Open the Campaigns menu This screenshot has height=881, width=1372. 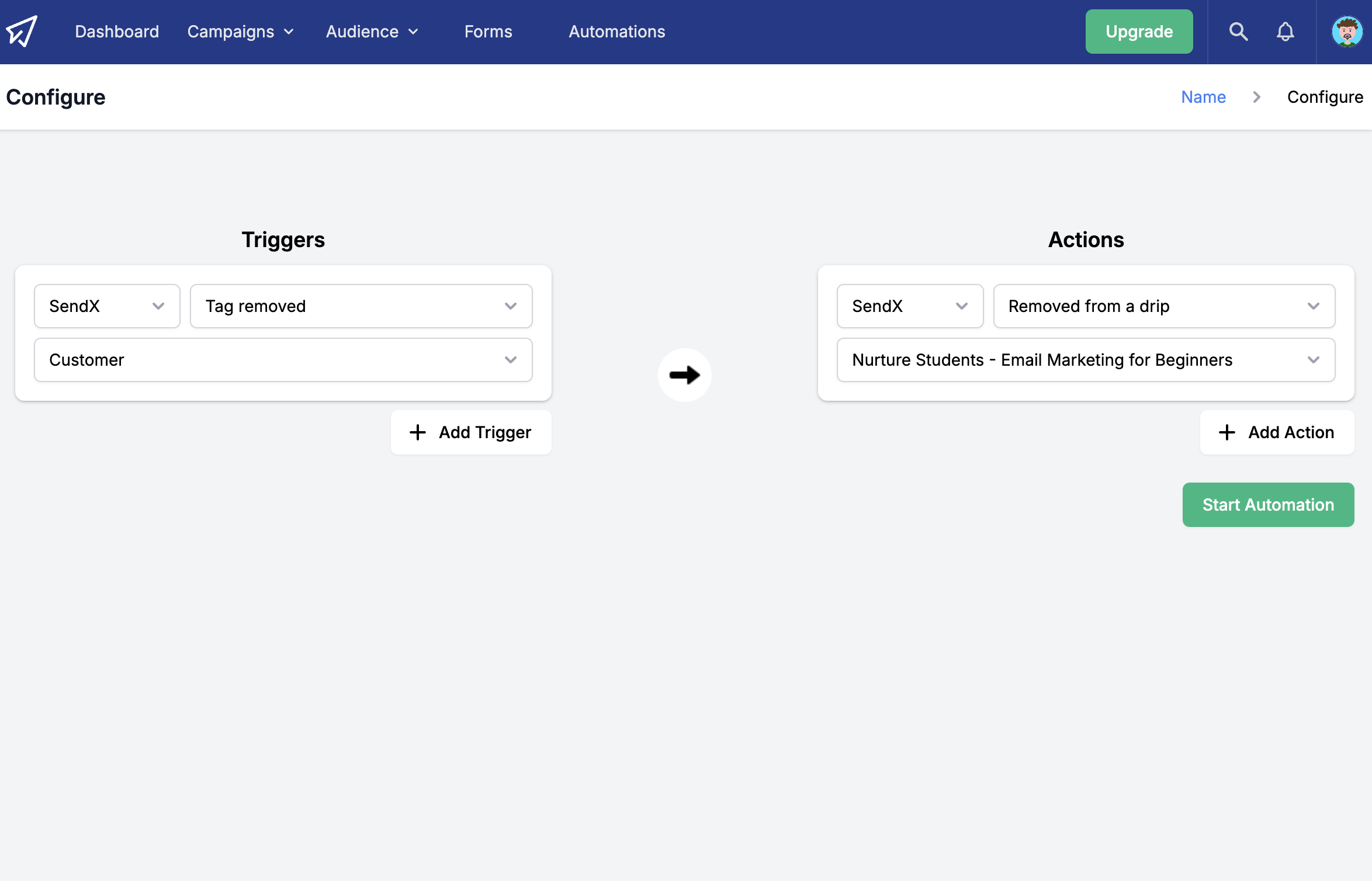coord(240,32)
